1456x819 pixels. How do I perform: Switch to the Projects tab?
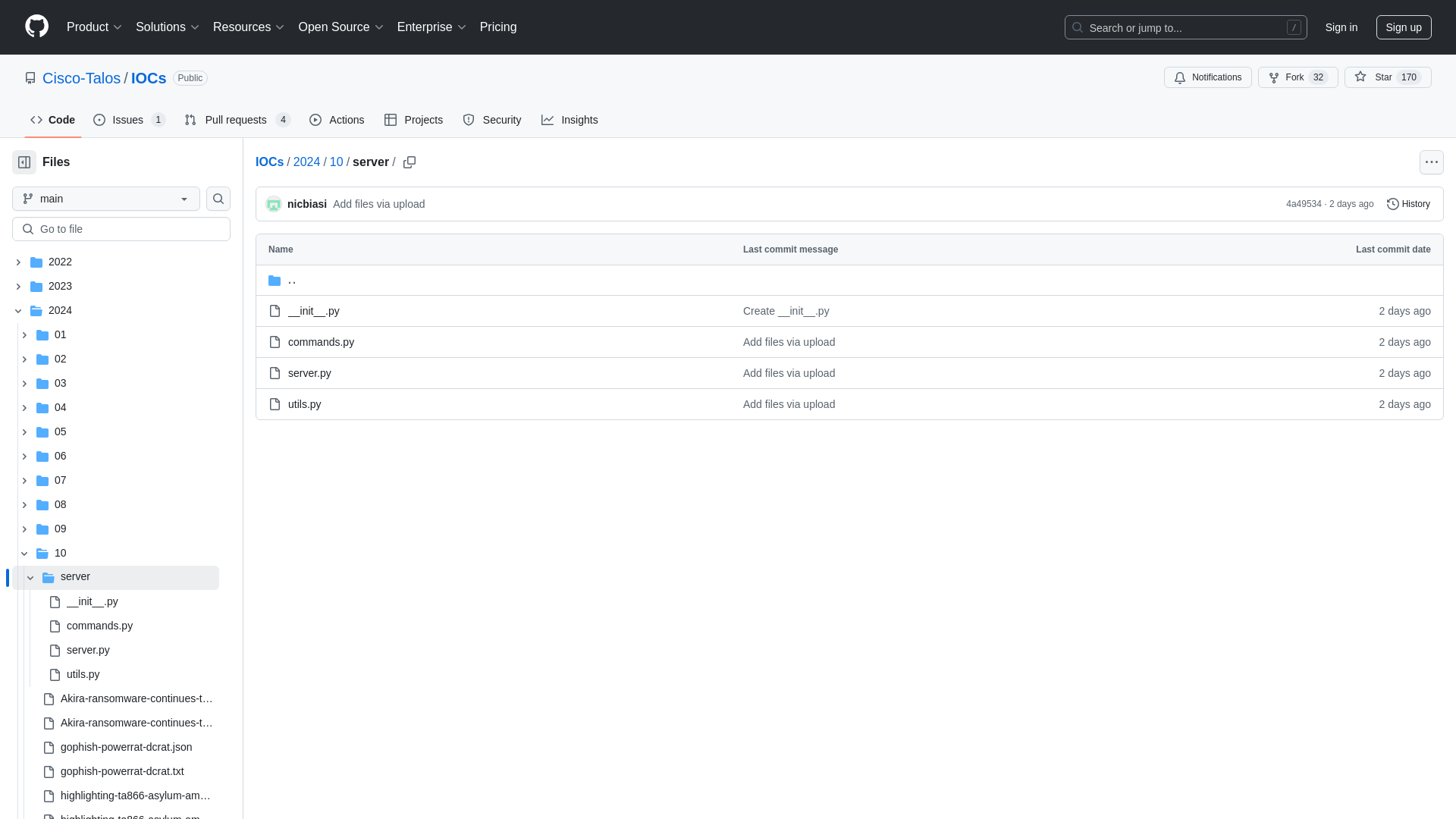tap(413, 120)
